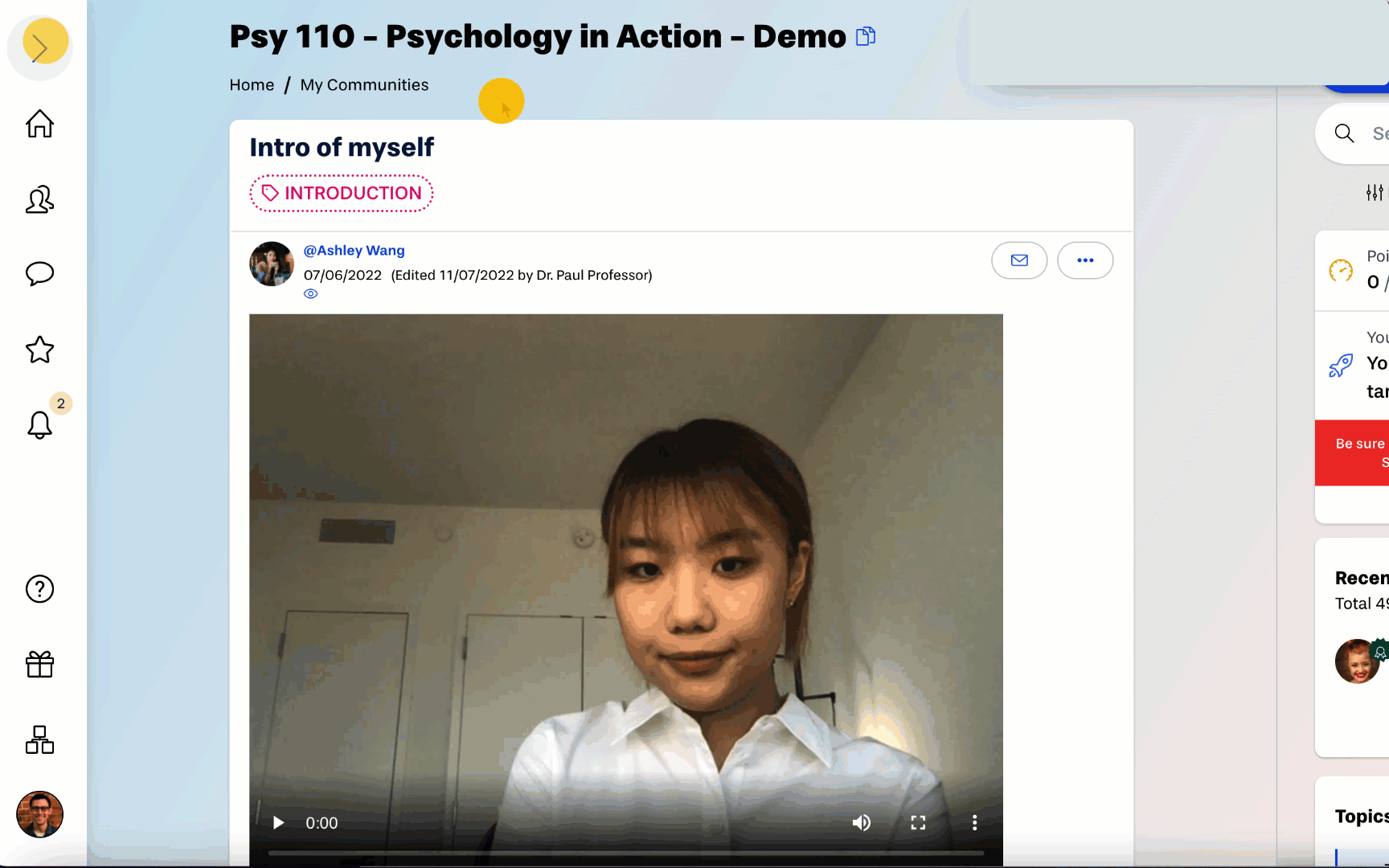Image resolution: width=1389 pixels, height=868 pixels.
Task: Click recent member avatar with red hair
Action: tap(1358, 661)
